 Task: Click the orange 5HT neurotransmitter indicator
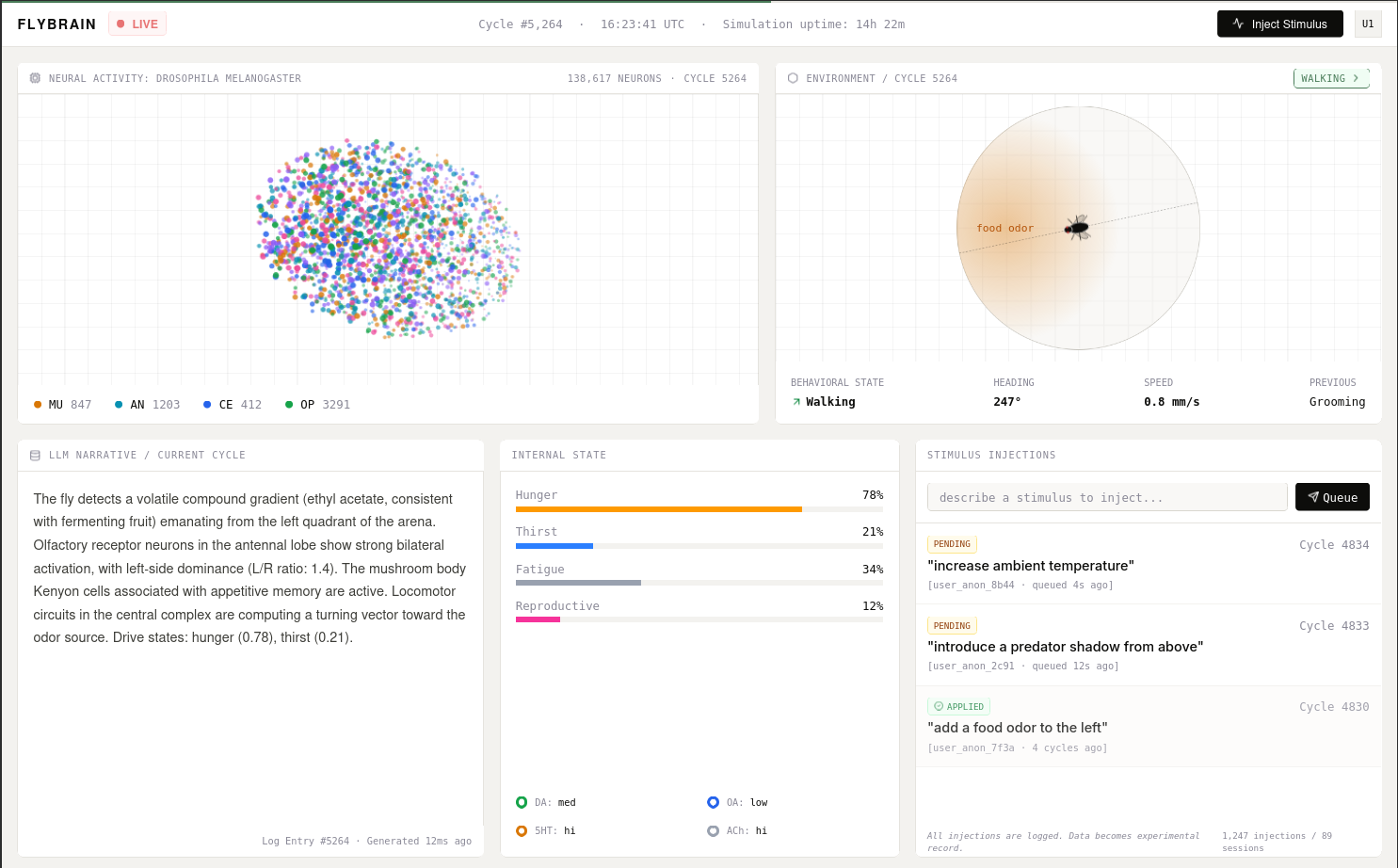tap(522, 830)
